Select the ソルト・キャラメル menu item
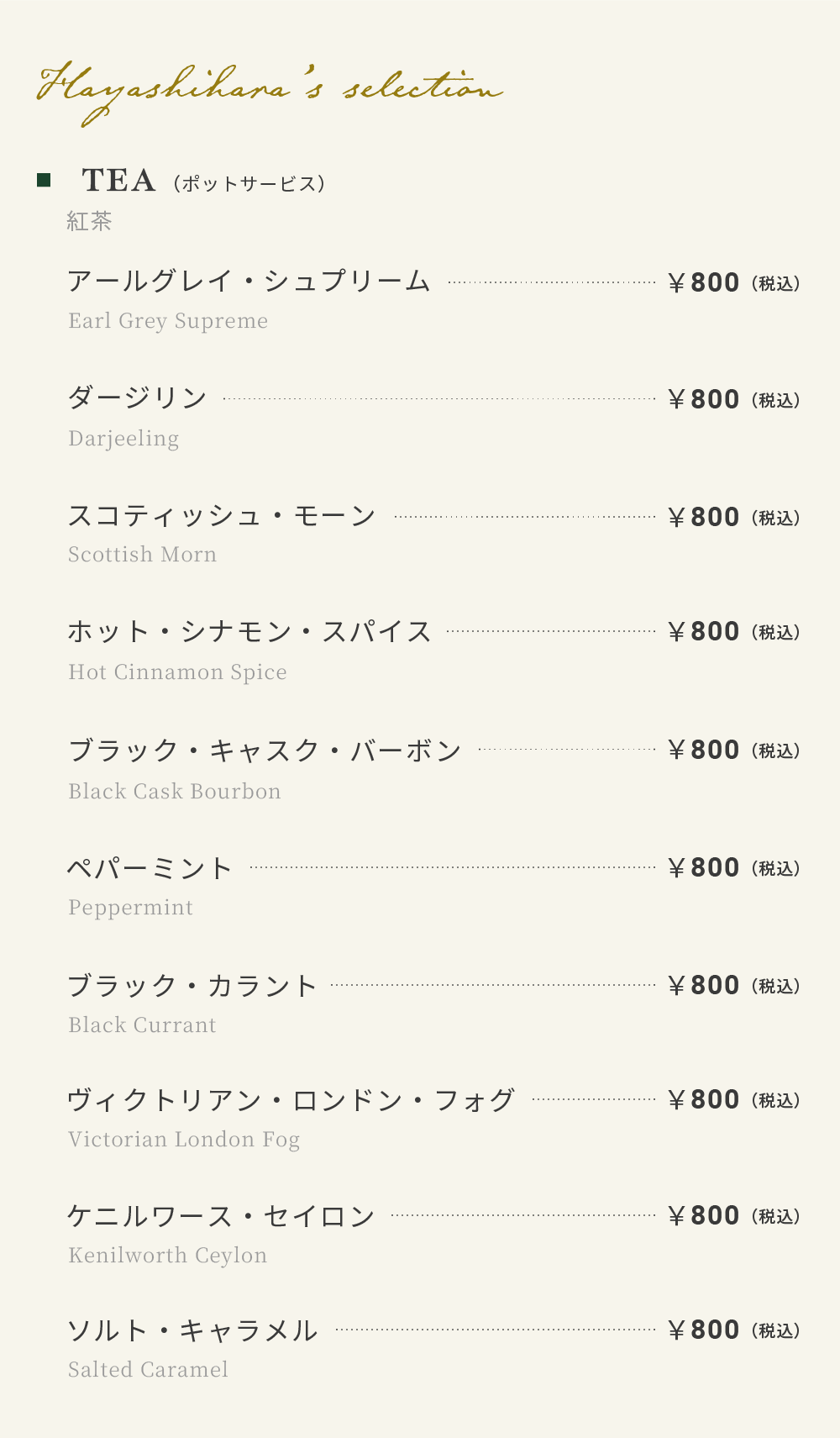The image size is (840, 1438). [x=192, y=1330]
